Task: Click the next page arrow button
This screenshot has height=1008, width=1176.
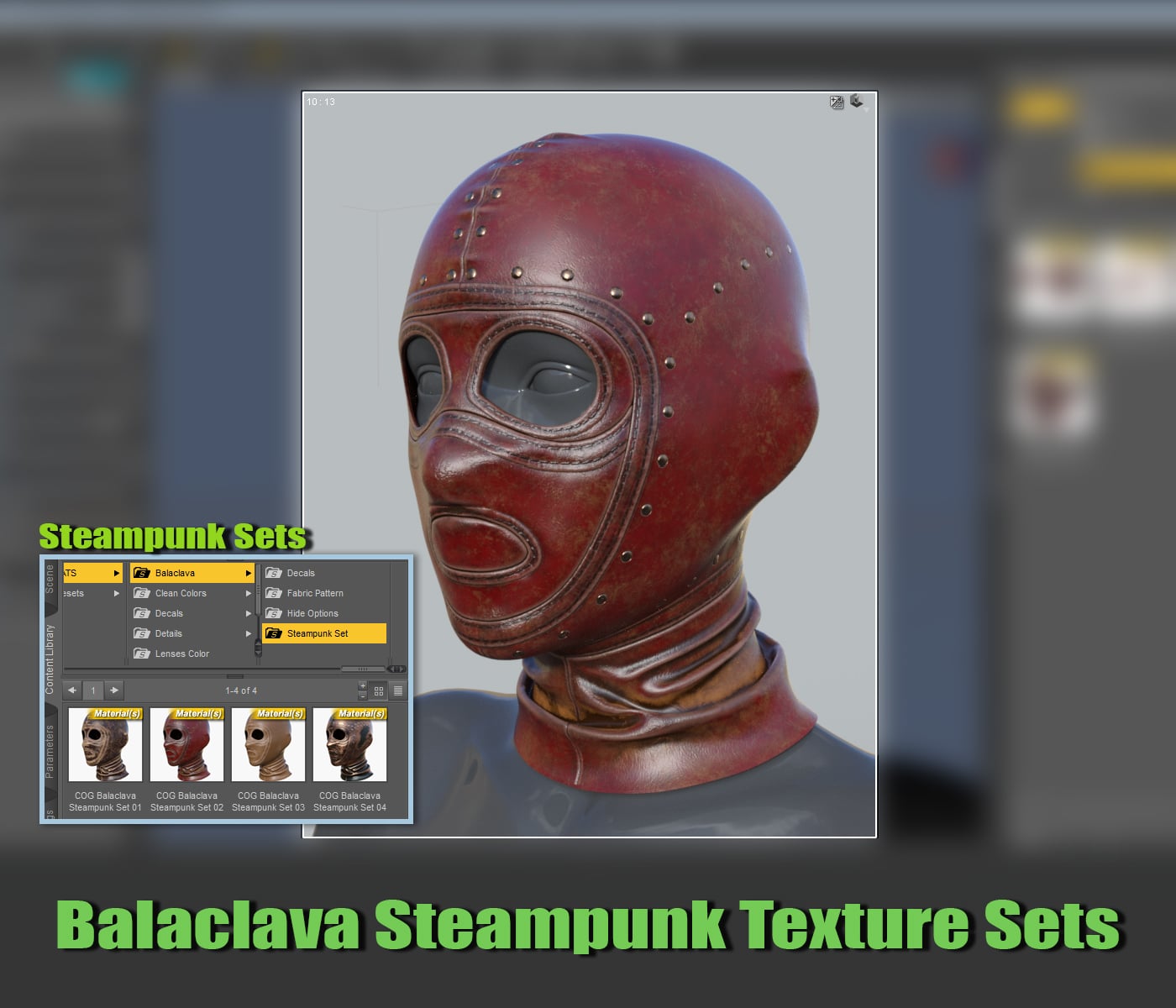Action: coord(114,690)
